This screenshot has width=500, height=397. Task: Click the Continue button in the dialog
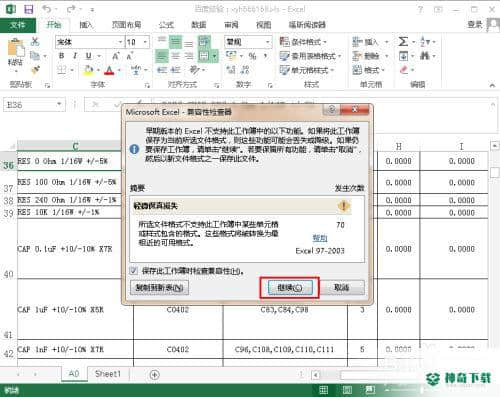tap(290, 288)
